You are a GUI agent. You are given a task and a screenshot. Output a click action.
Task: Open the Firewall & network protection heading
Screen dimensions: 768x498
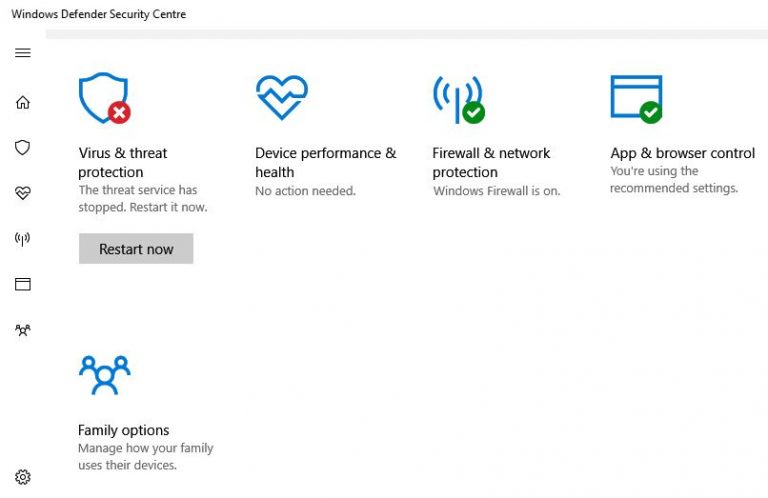tap(491, 162)
